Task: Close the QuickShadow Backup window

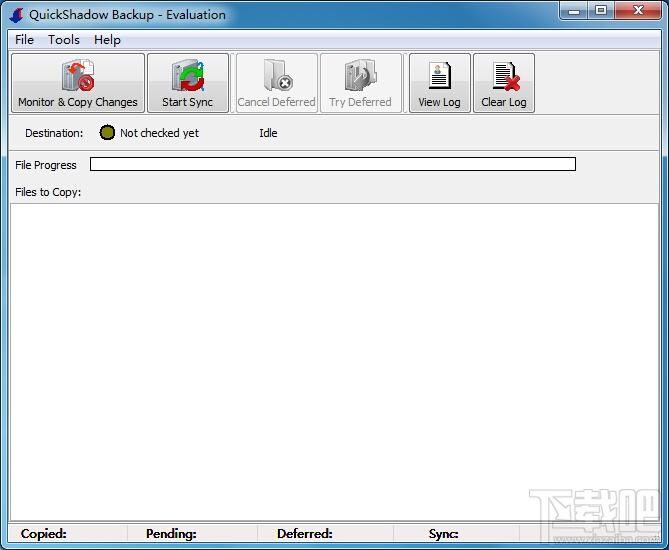Action: [638, 11]
